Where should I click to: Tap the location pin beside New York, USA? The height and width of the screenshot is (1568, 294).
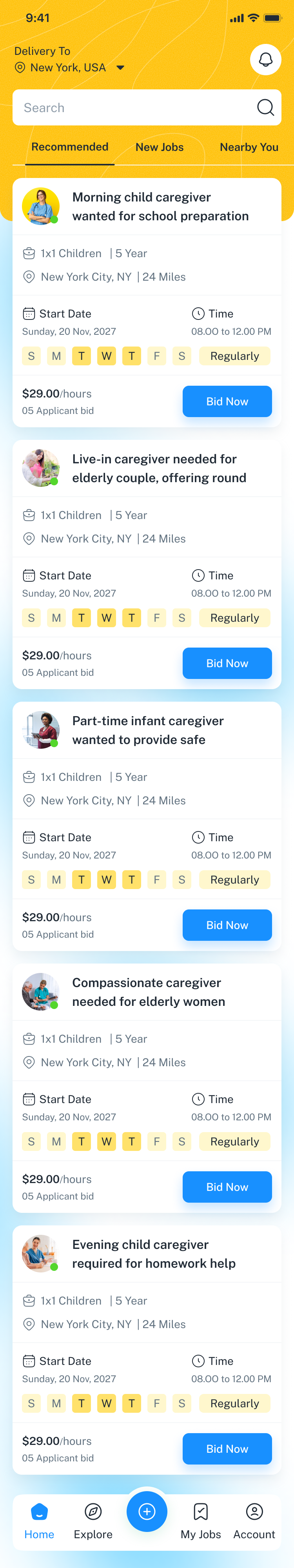pyautogui.click(x=20, y=67)
